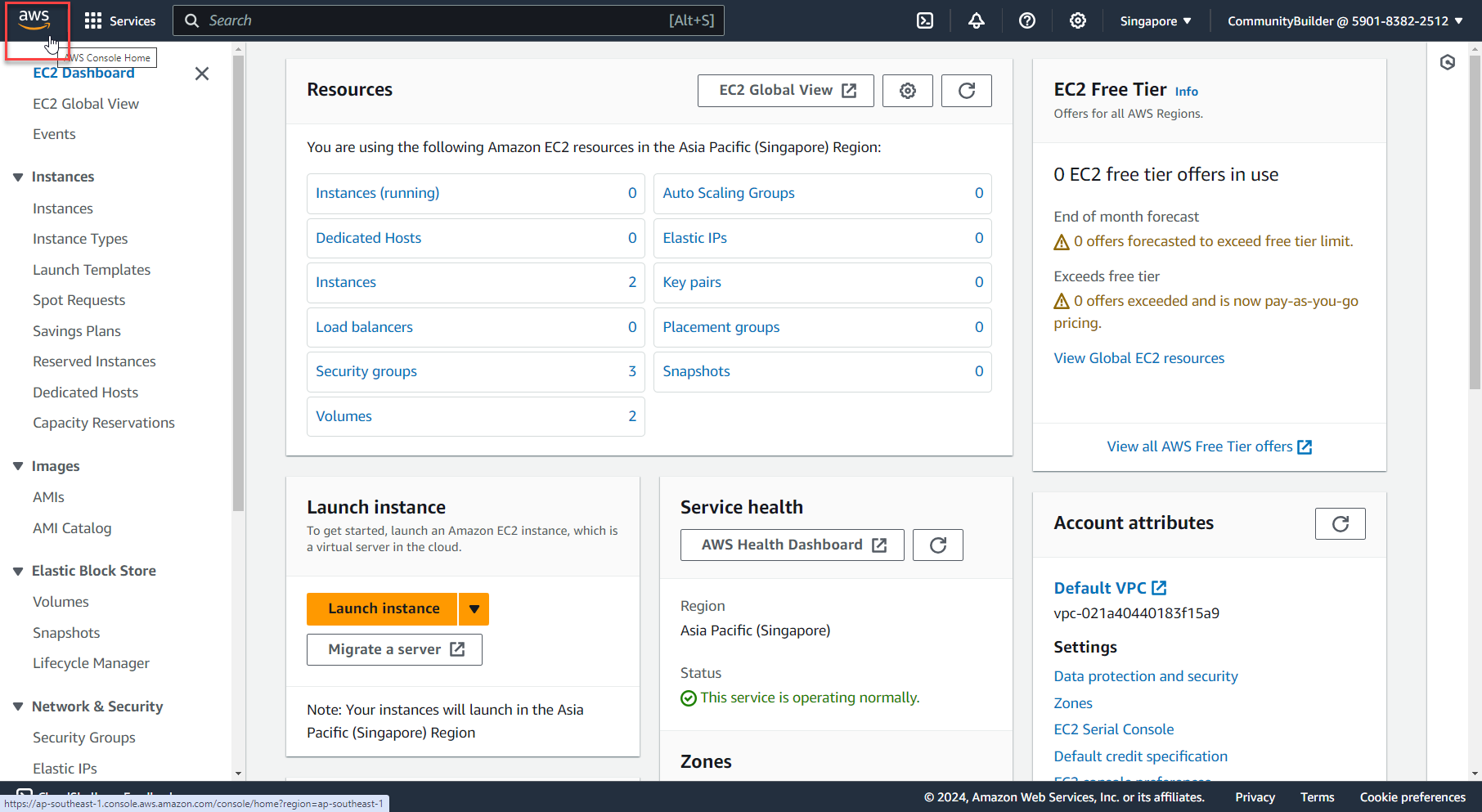
Task: Click the orange Launch instance button
Action: pos(383,609)
